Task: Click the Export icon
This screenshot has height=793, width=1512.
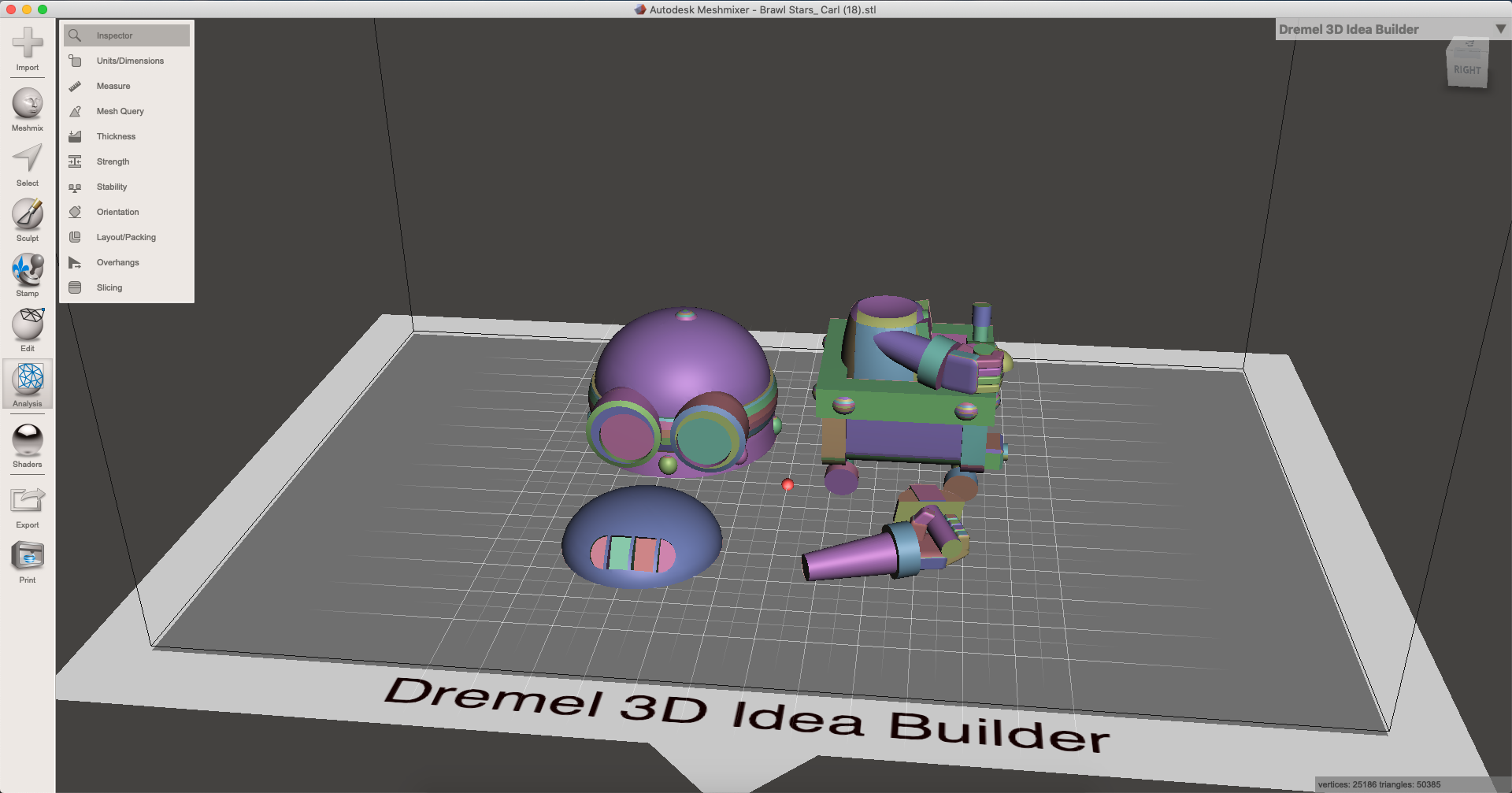Action: pyautogui.click(x=28, y=500)
